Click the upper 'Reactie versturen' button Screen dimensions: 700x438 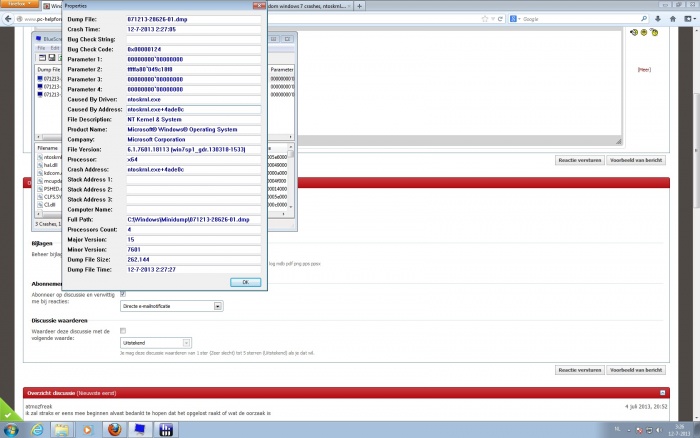click(580, 160)
